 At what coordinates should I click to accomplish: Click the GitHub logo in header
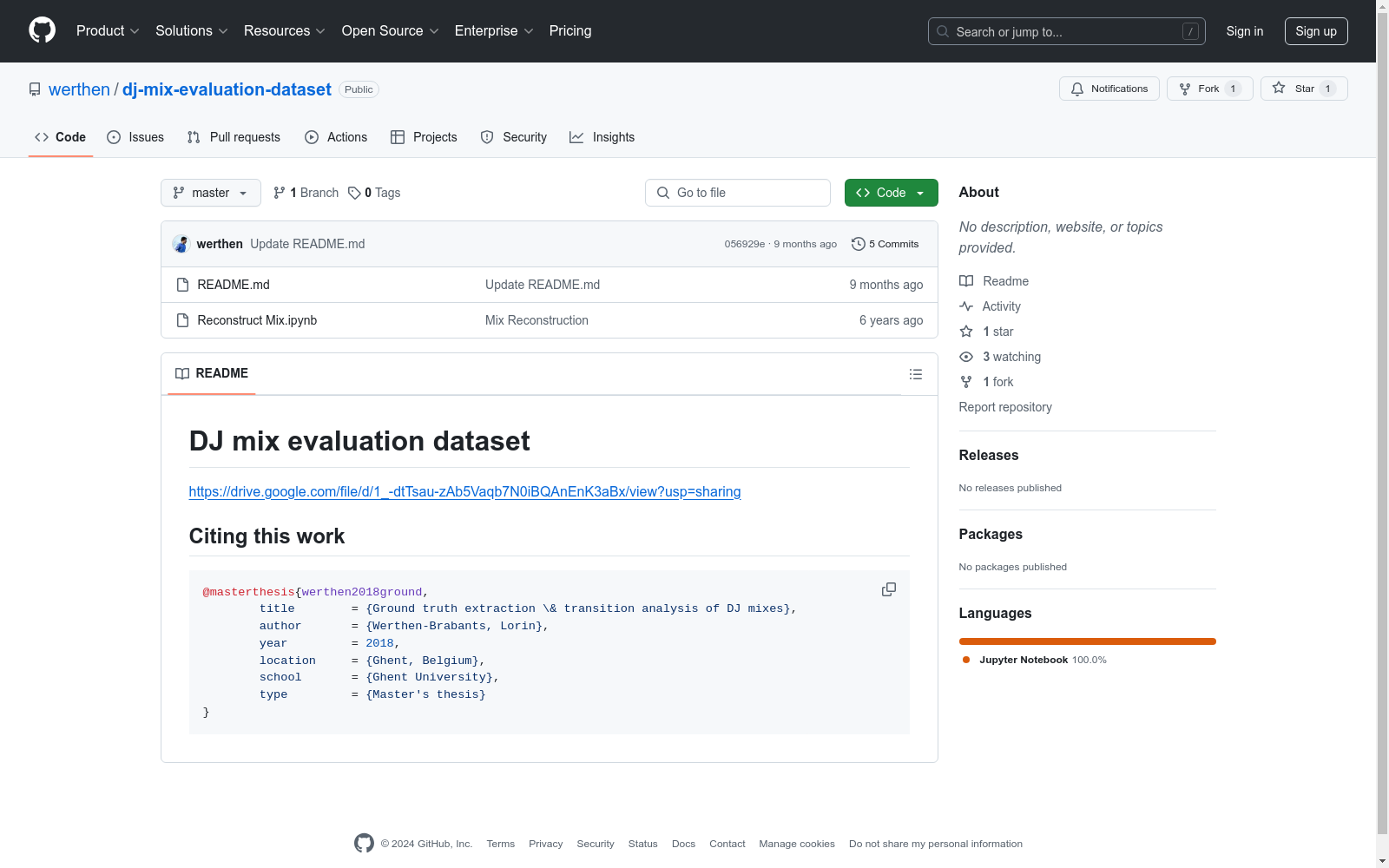(x=42, y=30)
